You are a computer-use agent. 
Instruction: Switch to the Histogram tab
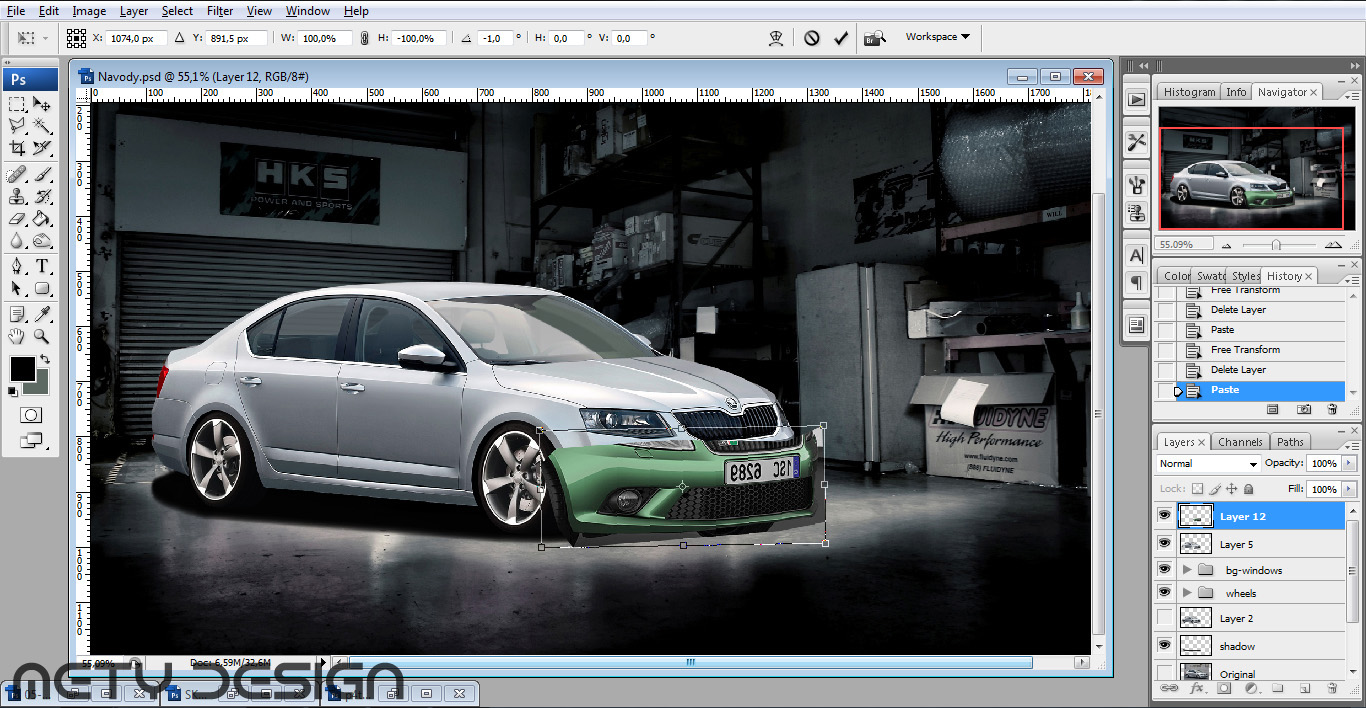[1189, 92]
